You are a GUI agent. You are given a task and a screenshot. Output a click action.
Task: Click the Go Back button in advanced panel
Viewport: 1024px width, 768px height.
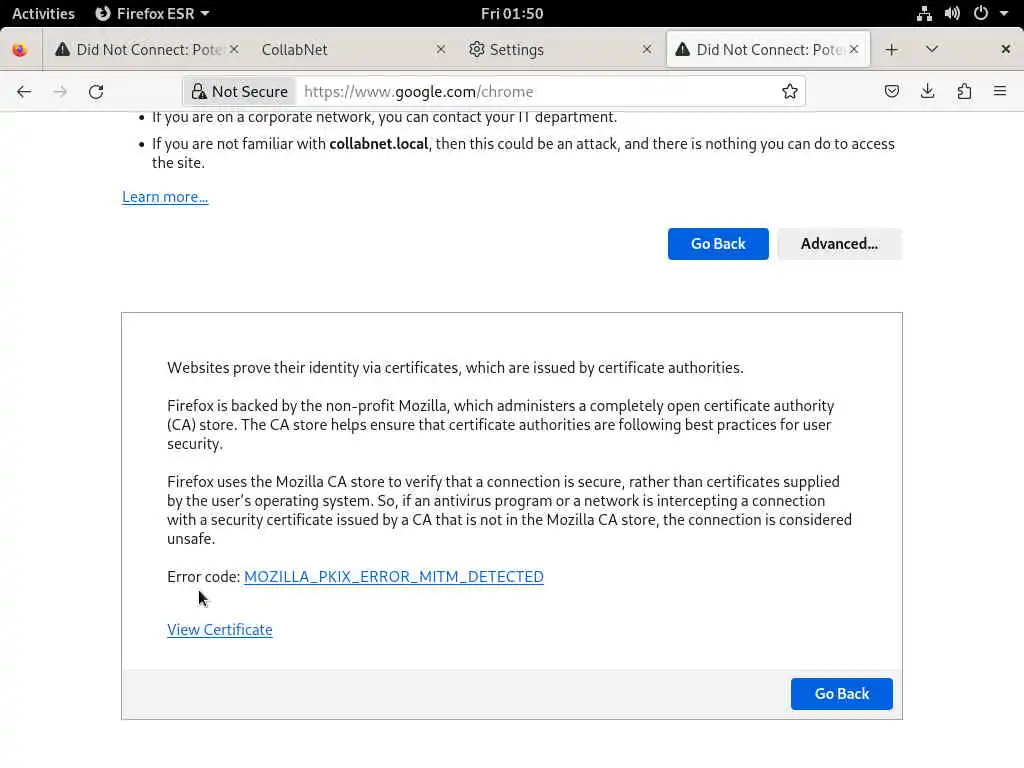841,694
